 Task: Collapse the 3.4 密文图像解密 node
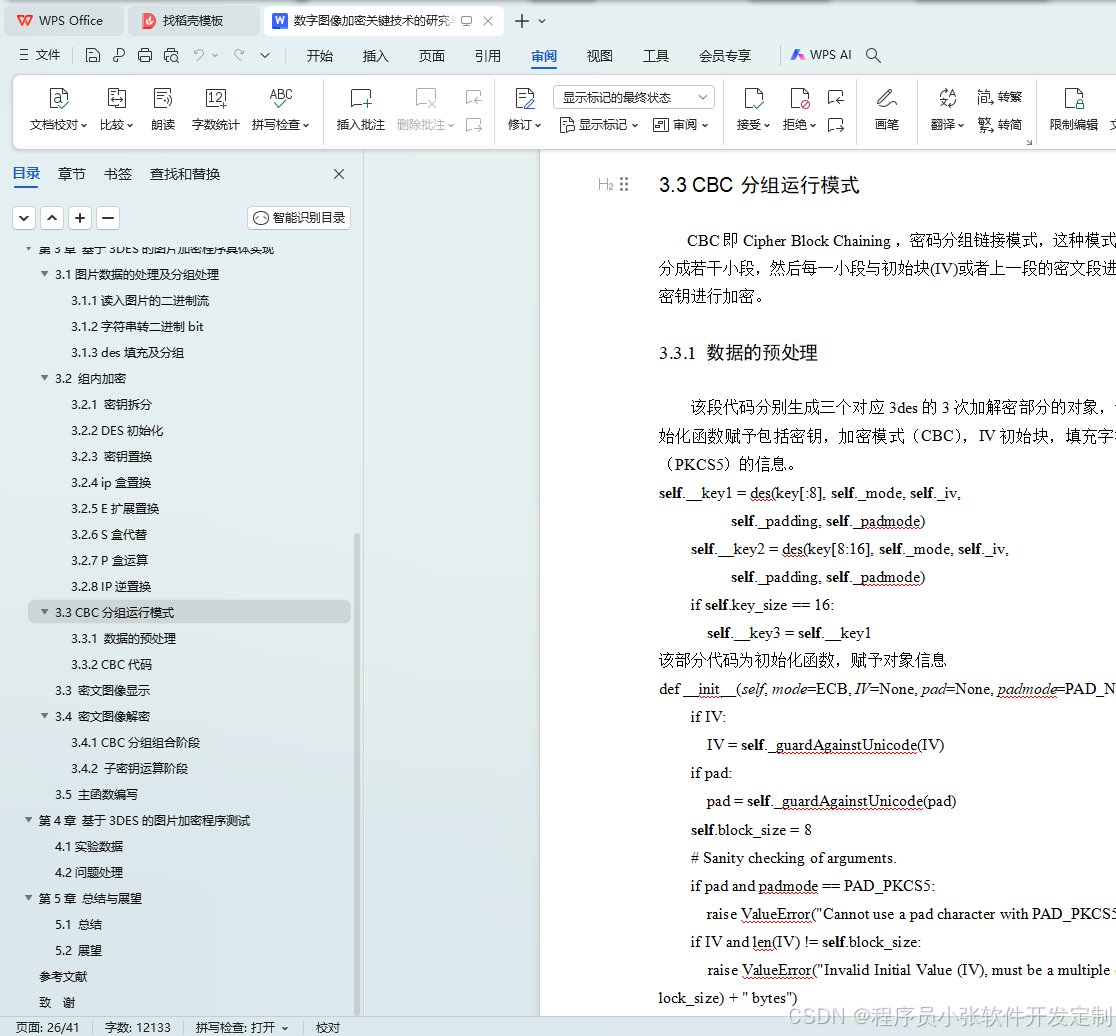[x=45, y=716]
